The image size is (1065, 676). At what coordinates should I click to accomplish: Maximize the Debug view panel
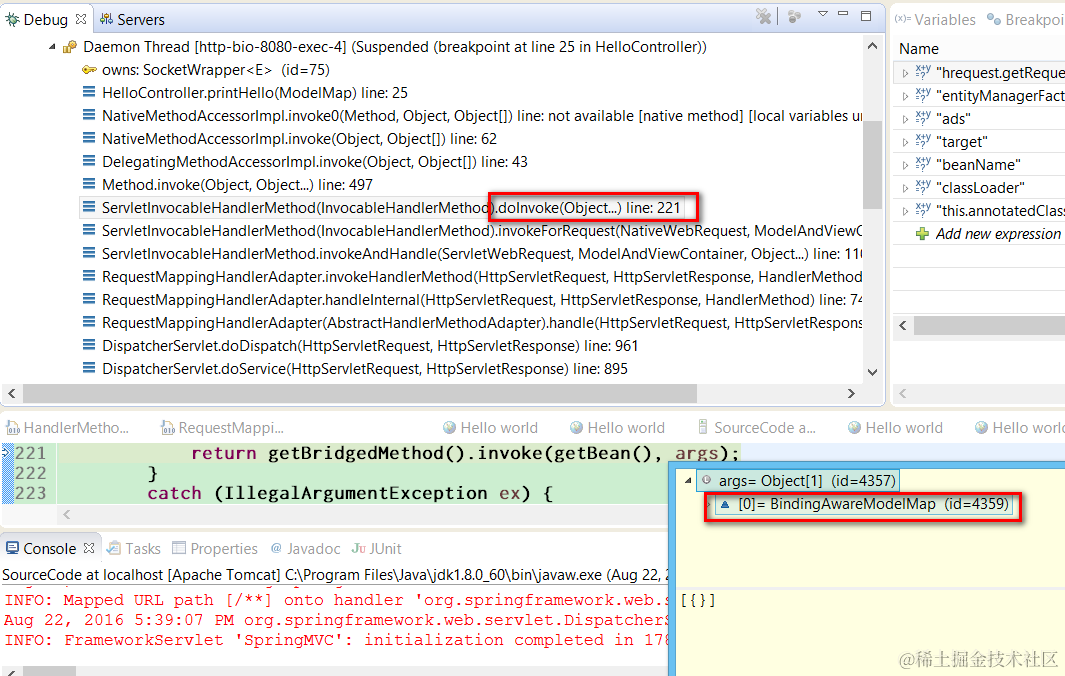[x=866, y=16]
